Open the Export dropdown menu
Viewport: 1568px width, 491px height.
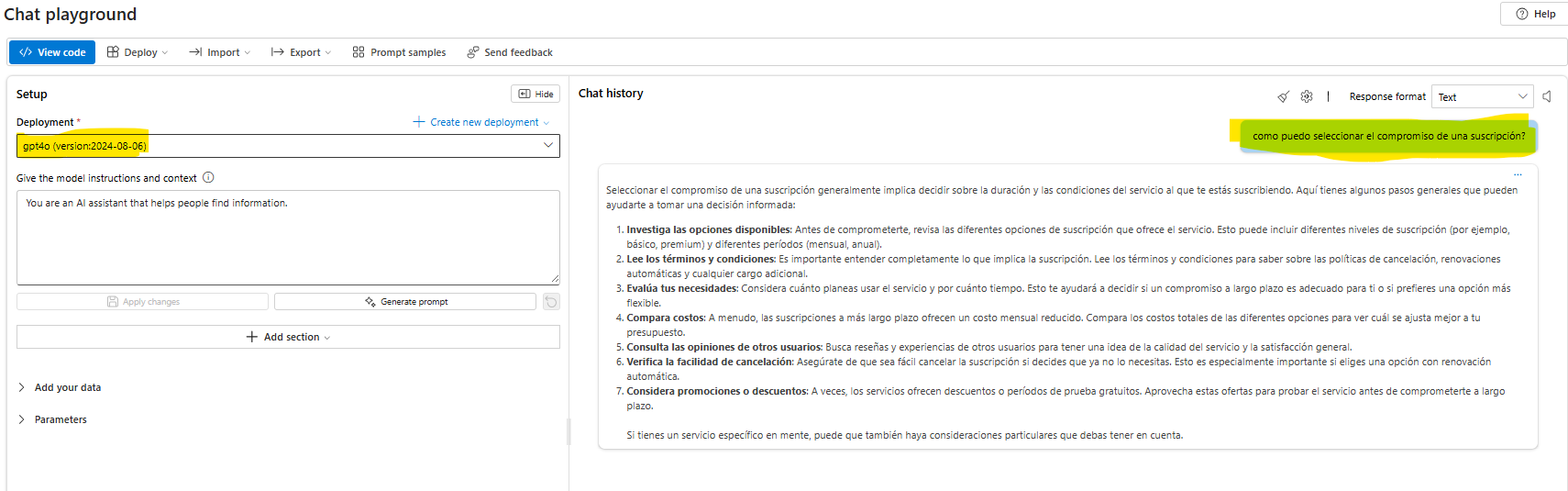tap(301, 52)
